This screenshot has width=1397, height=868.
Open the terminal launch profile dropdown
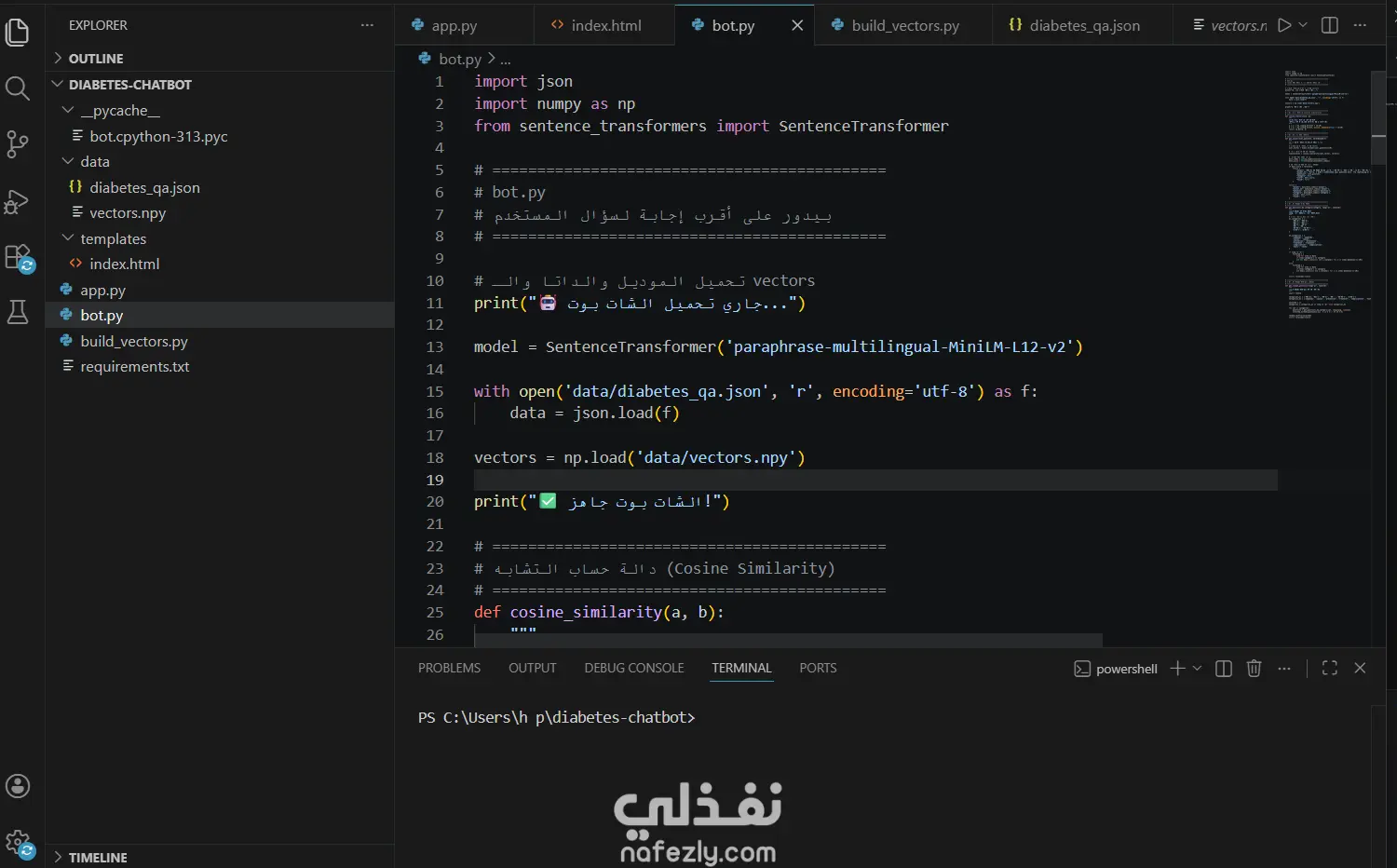click(1197, 669)
